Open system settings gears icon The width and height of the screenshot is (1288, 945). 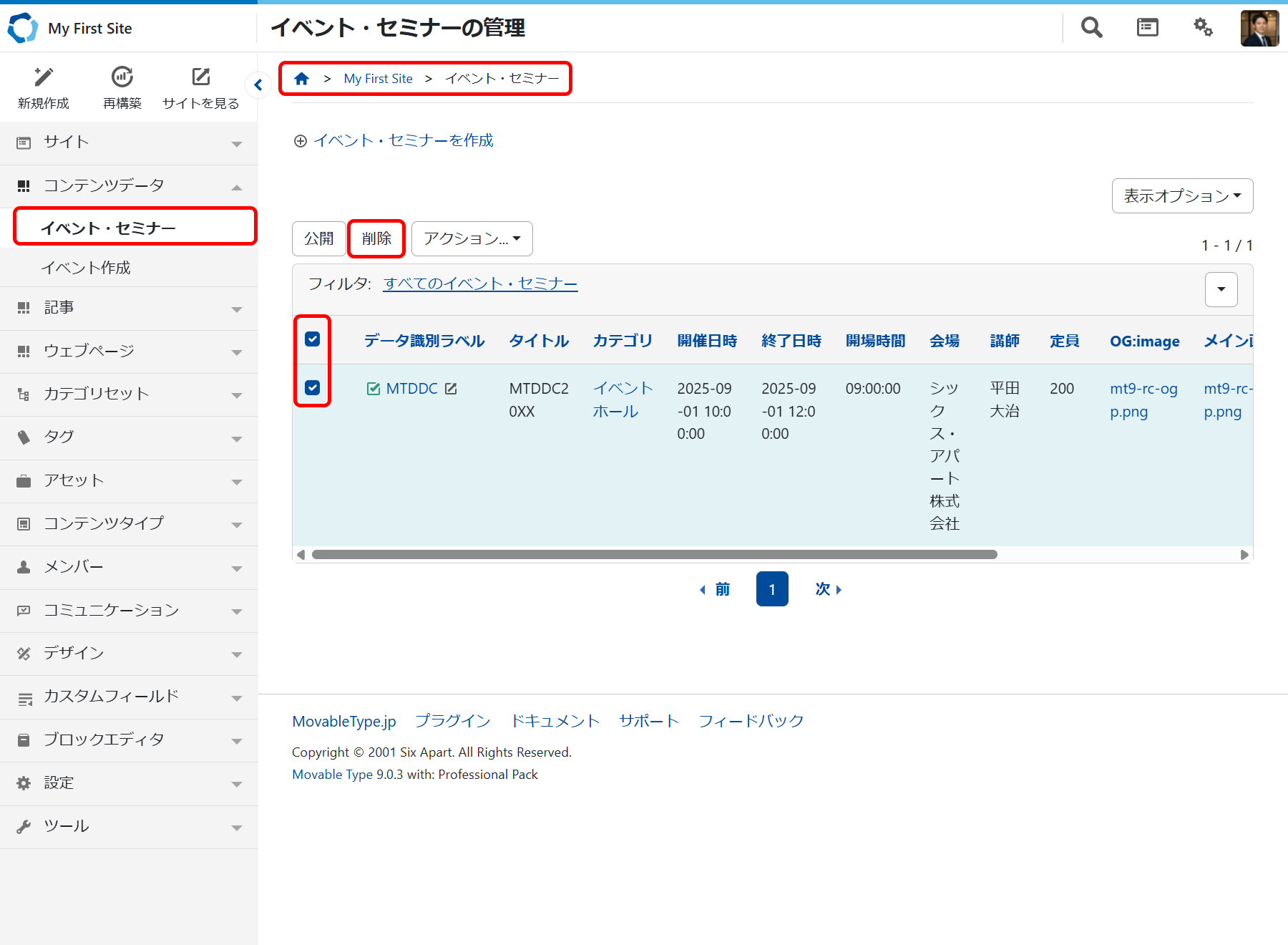(1203, 28)
